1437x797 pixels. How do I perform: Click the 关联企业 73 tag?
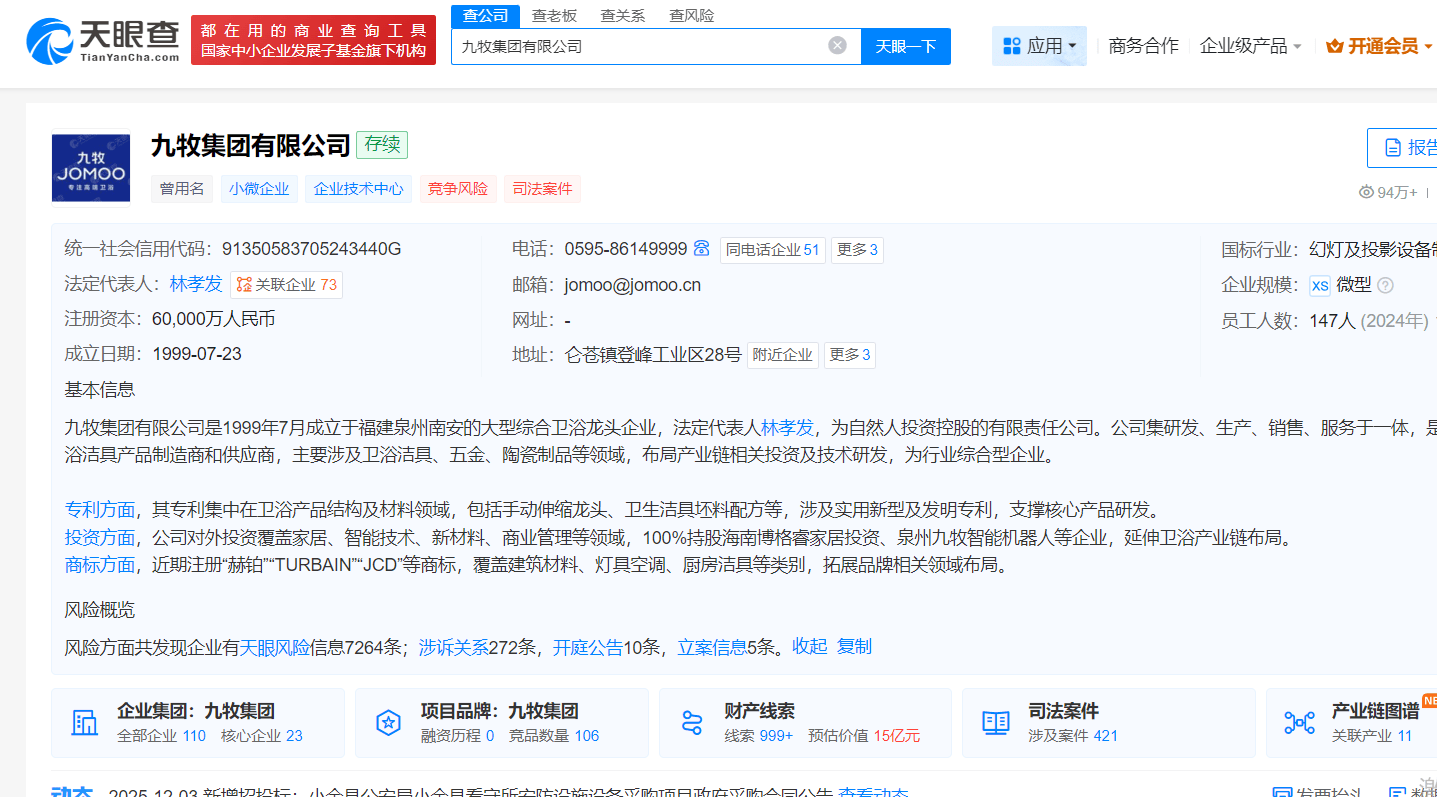(x=286, y=285)
